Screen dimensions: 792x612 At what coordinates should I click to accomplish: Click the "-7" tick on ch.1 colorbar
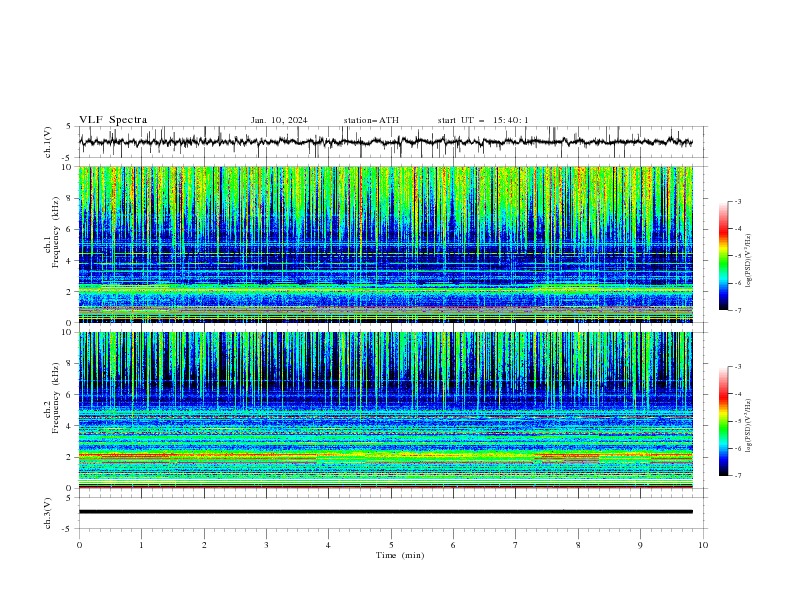pos(737,310)
